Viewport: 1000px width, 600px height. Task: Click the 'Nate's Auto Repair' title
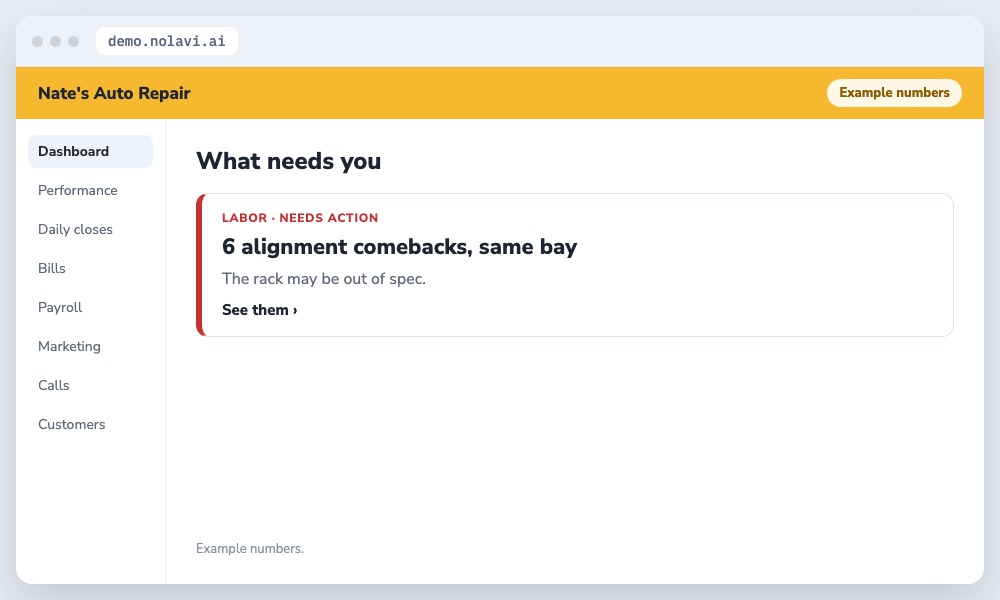coord(114,93)
